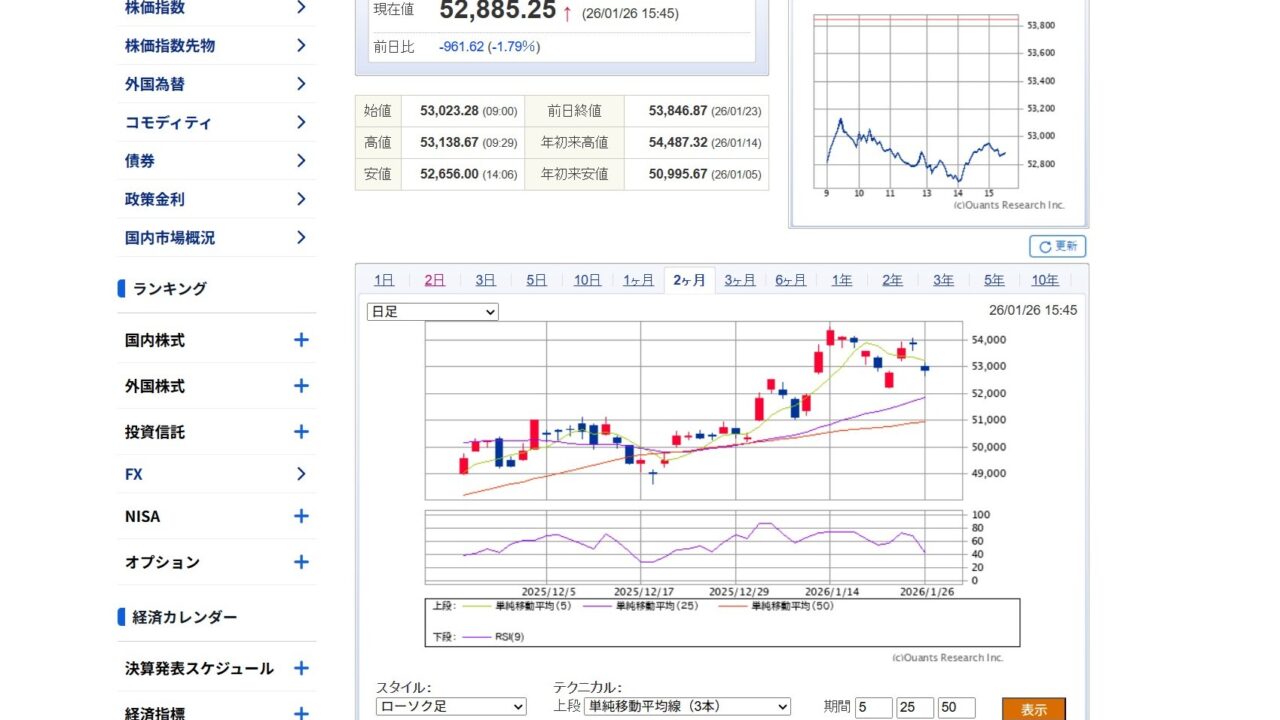This screenshot has width=1280, height=720.
Task: Click the chevron beside 外国為替
Action: pos(300,84)
